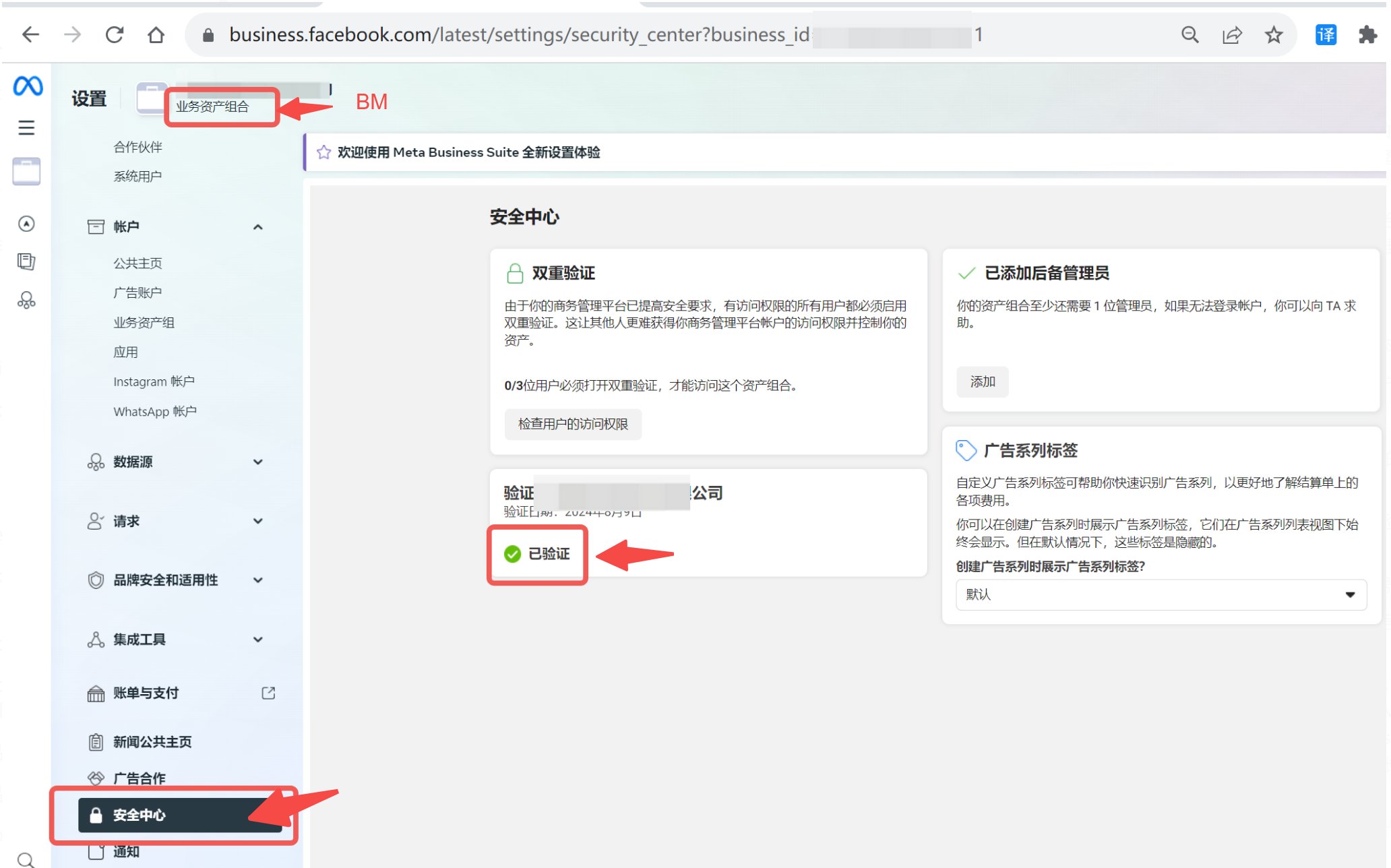Image resolution: width=1391 pixels, height=868 pixels.
Task: Open the hamburger menu in left rail
Action: 26,127
